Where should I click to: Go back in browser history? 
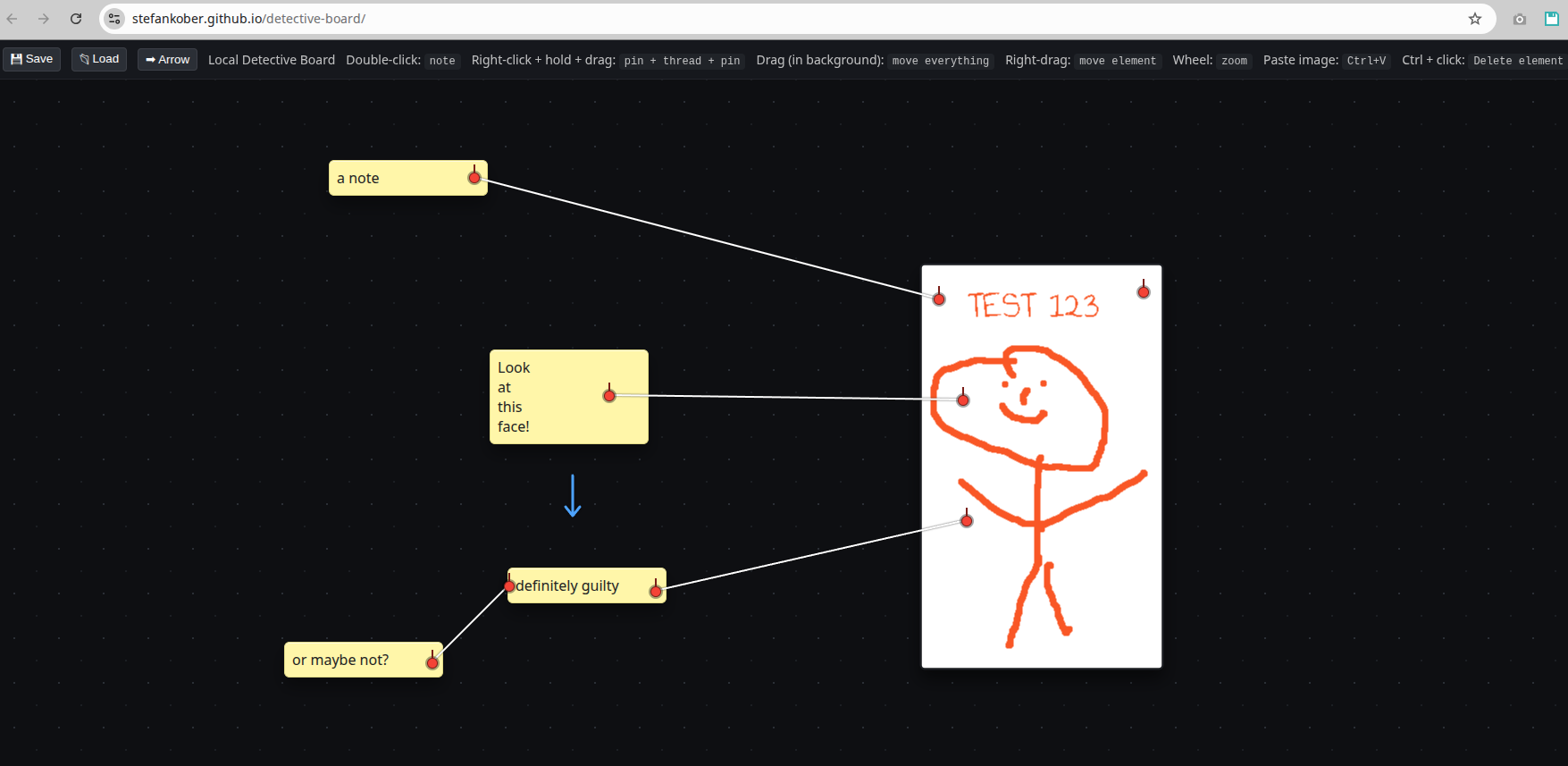13,19
